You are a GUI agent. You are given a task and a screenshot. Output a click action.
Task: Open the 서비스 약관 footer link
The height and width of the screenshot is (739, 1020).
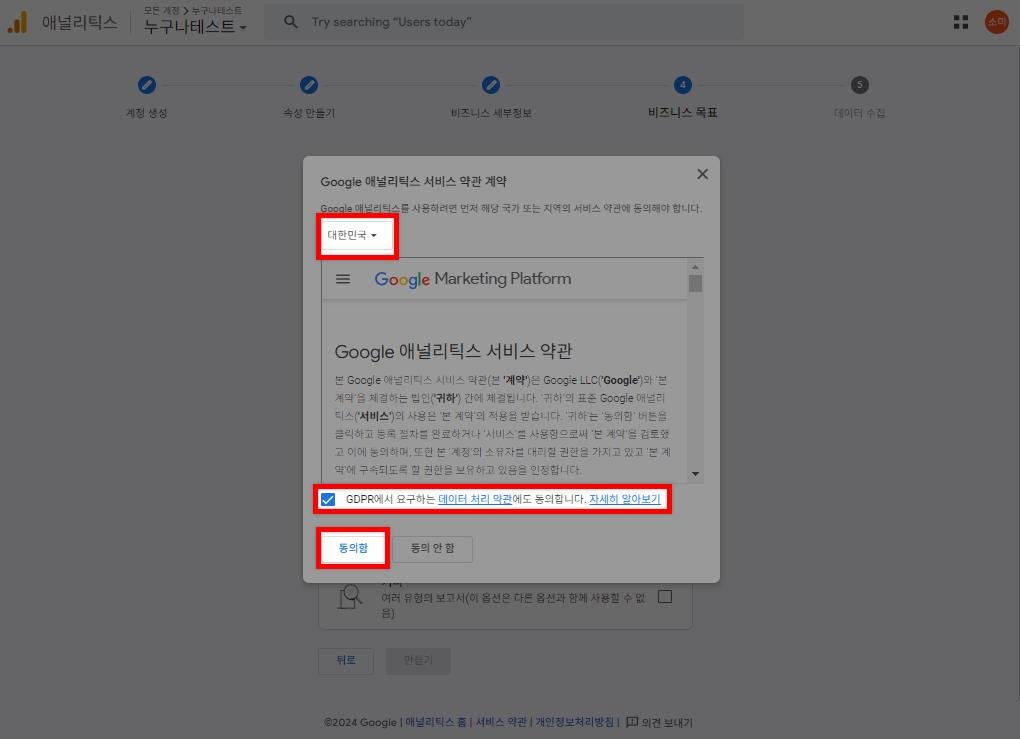[x=501, y=722]
